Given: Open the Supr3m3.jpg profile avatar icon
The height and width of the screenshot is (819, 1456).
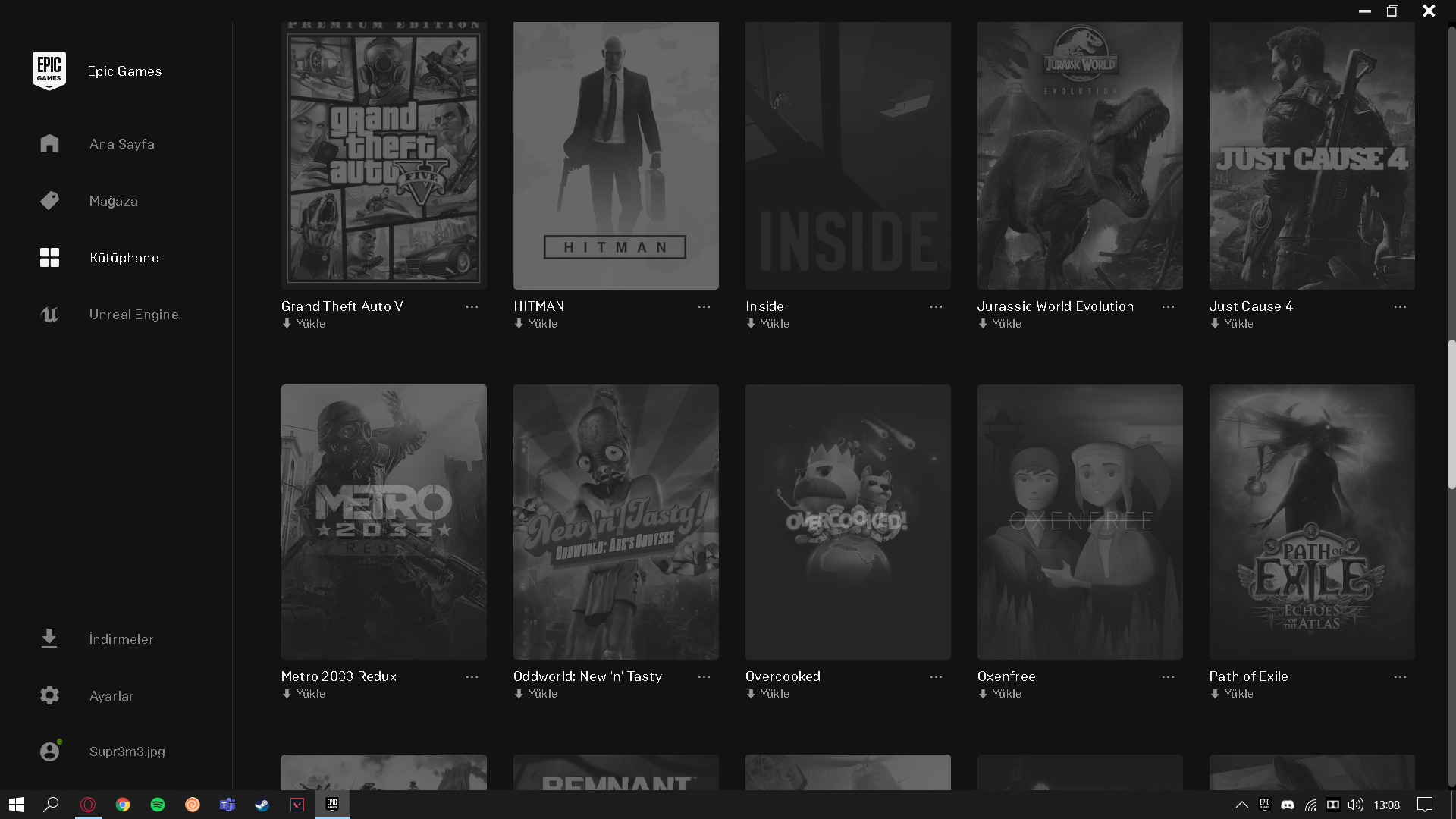Looking at the screenshot, I should (49, 752).
